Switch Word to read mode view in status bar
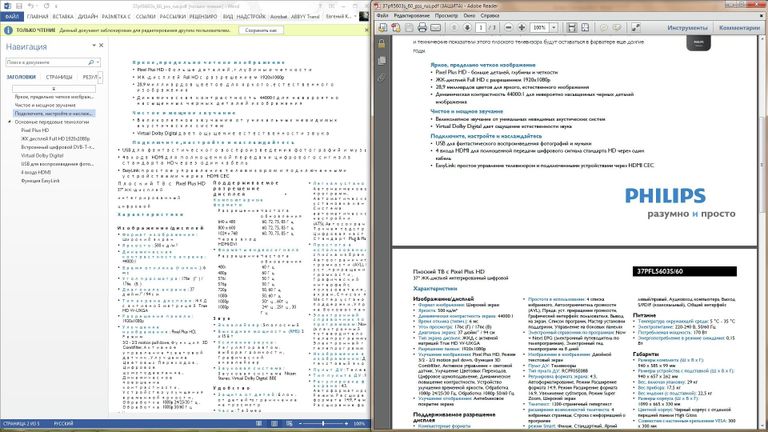Image resolution: width=768 pixels, height=432 pixels. point(259,424)
